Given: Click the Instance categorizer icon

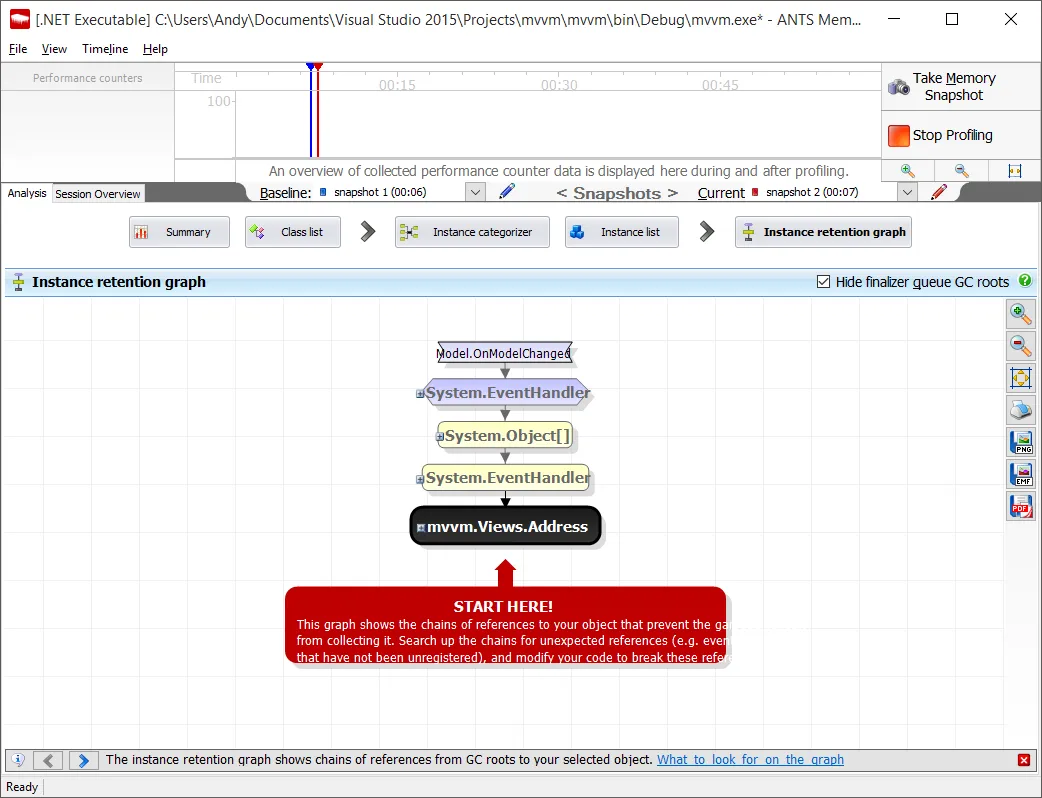Looking at the screenshot, I should [408, 232].
